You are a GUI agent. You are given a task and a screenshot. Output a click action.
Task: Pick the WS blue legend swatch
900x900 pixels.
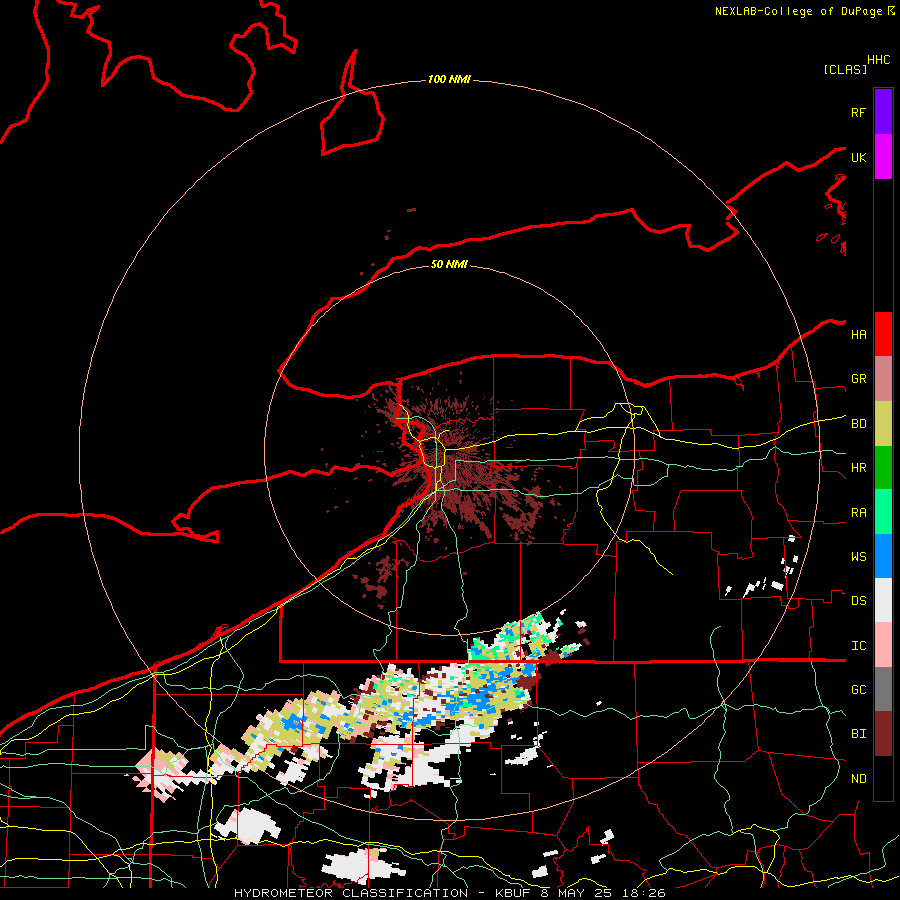click(x=883, y=556)
